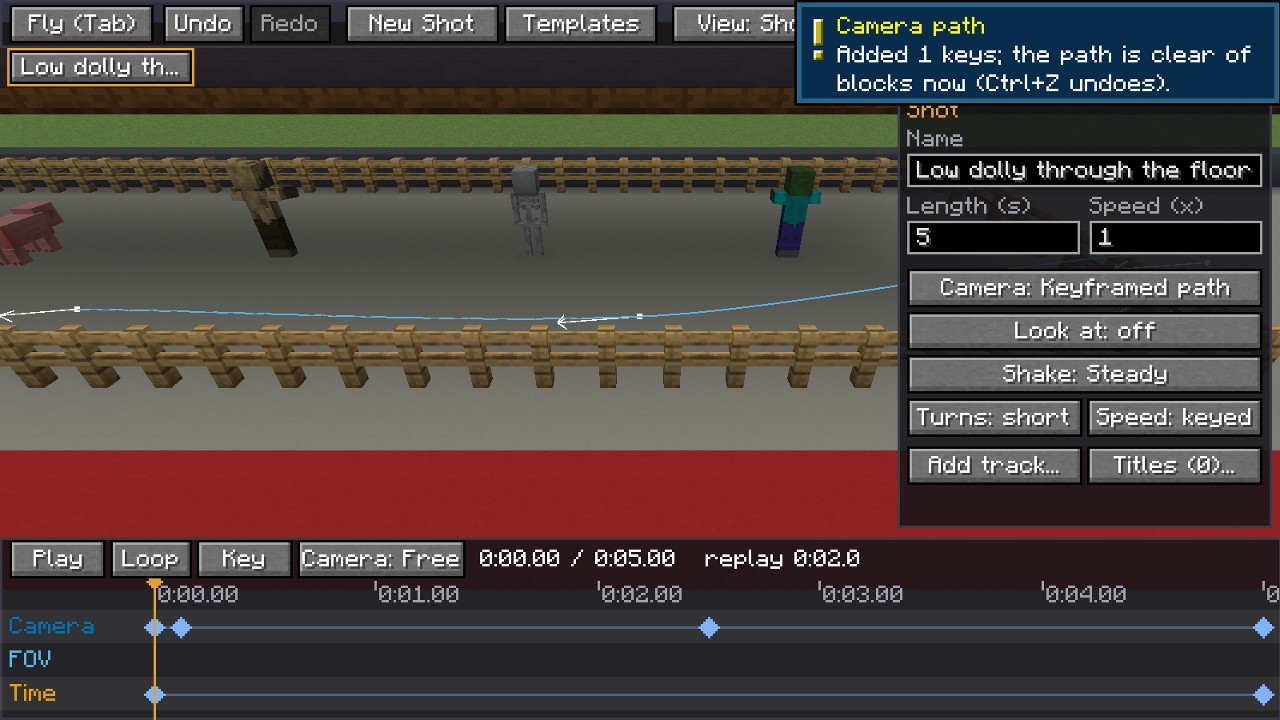Click the orange playhead marker handle
This screenshot has width=1280, height=720.
click(x=154, y=583)
